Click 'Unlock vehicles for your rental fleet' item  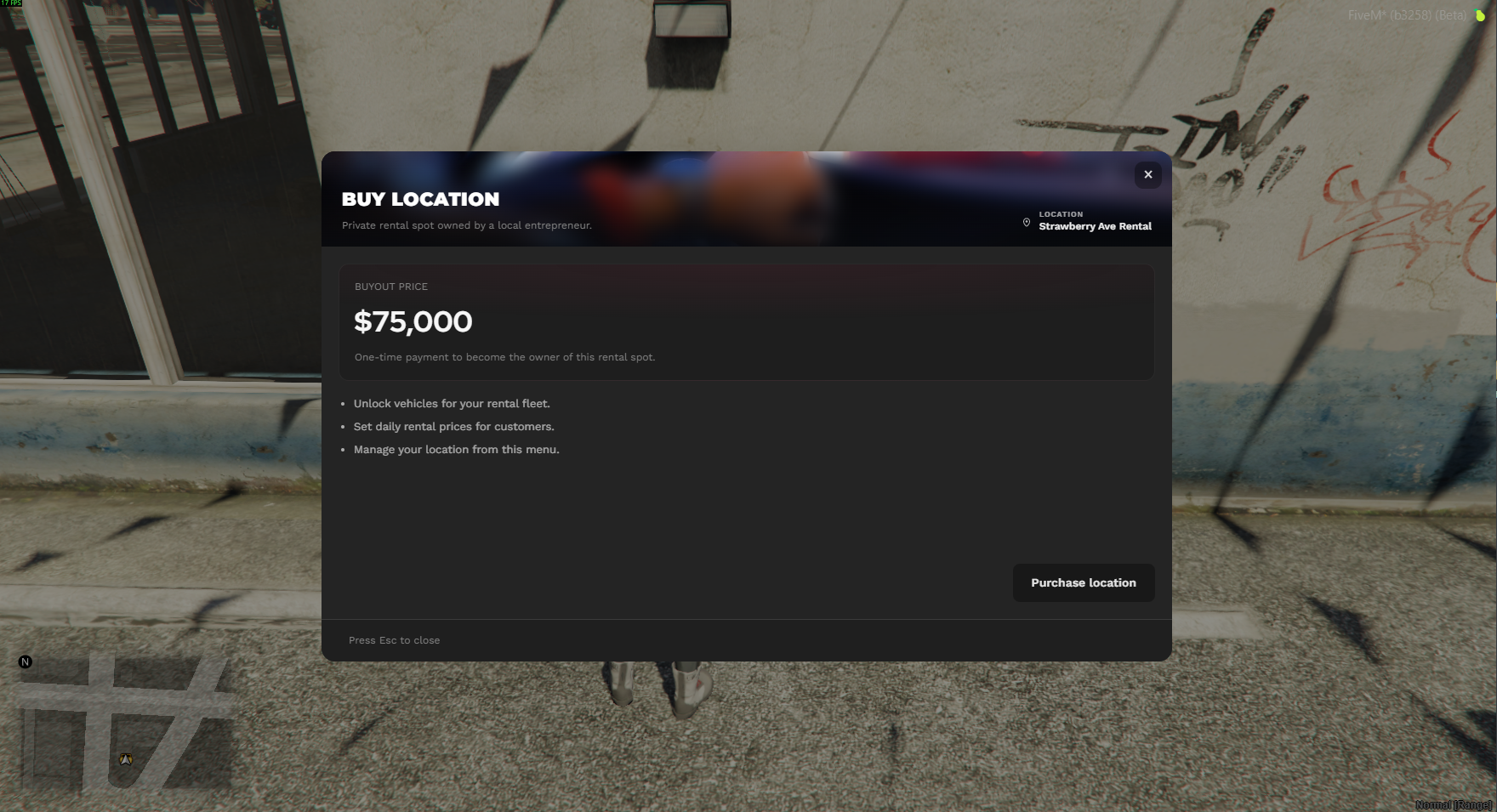click(x=452, y=404)
